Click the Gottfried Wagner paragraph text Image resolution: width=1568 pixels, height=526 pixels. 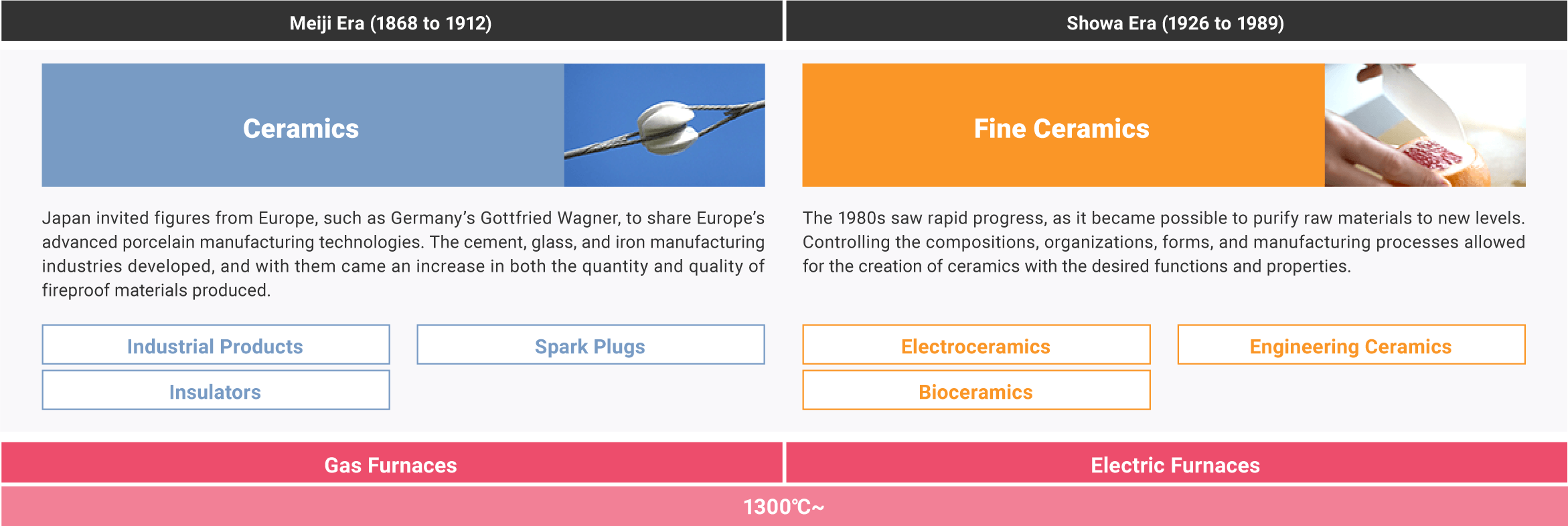pyautogui.click(x=403, y=254)
